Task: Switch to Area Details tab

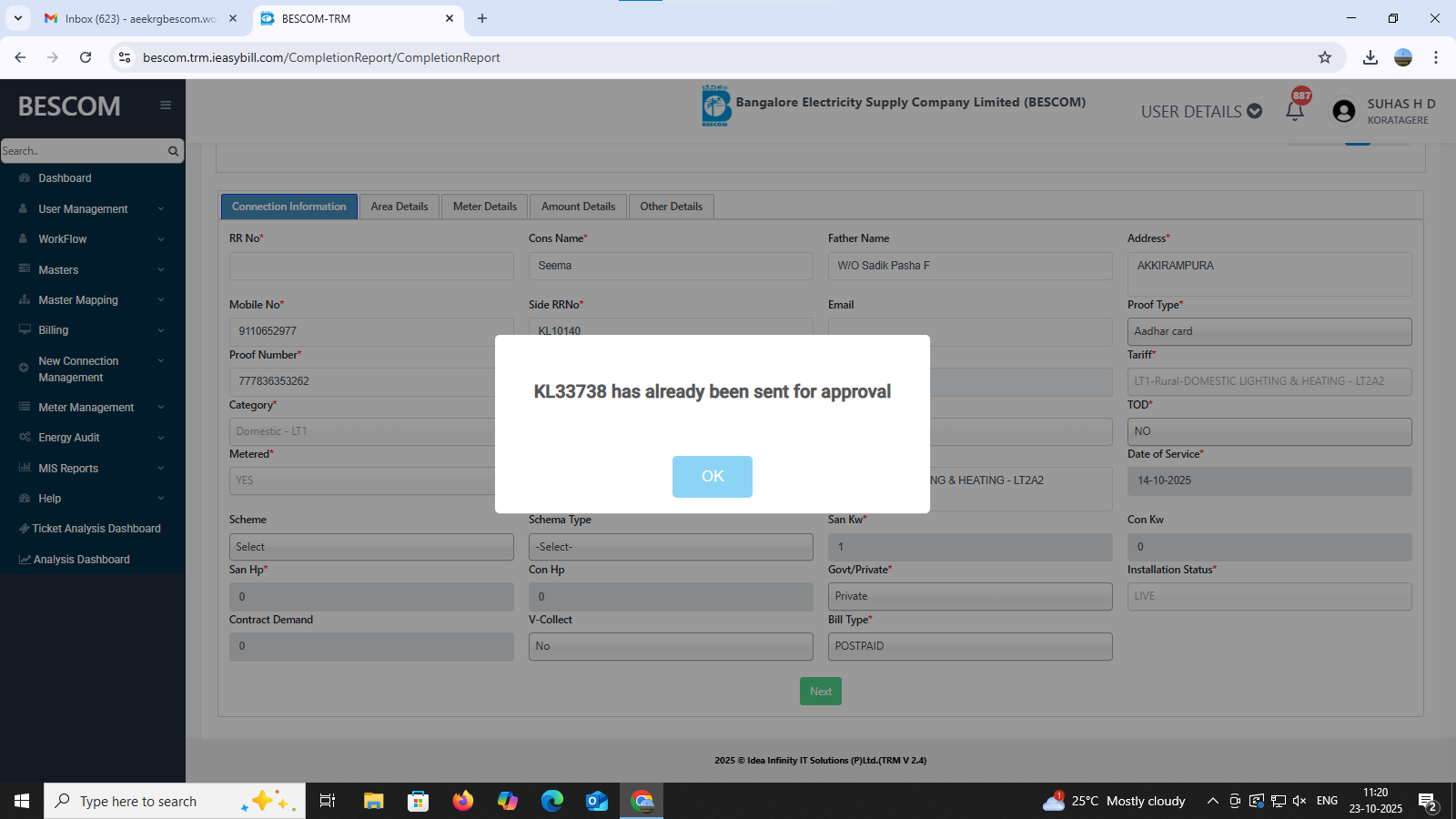Action: pos(399,207)
